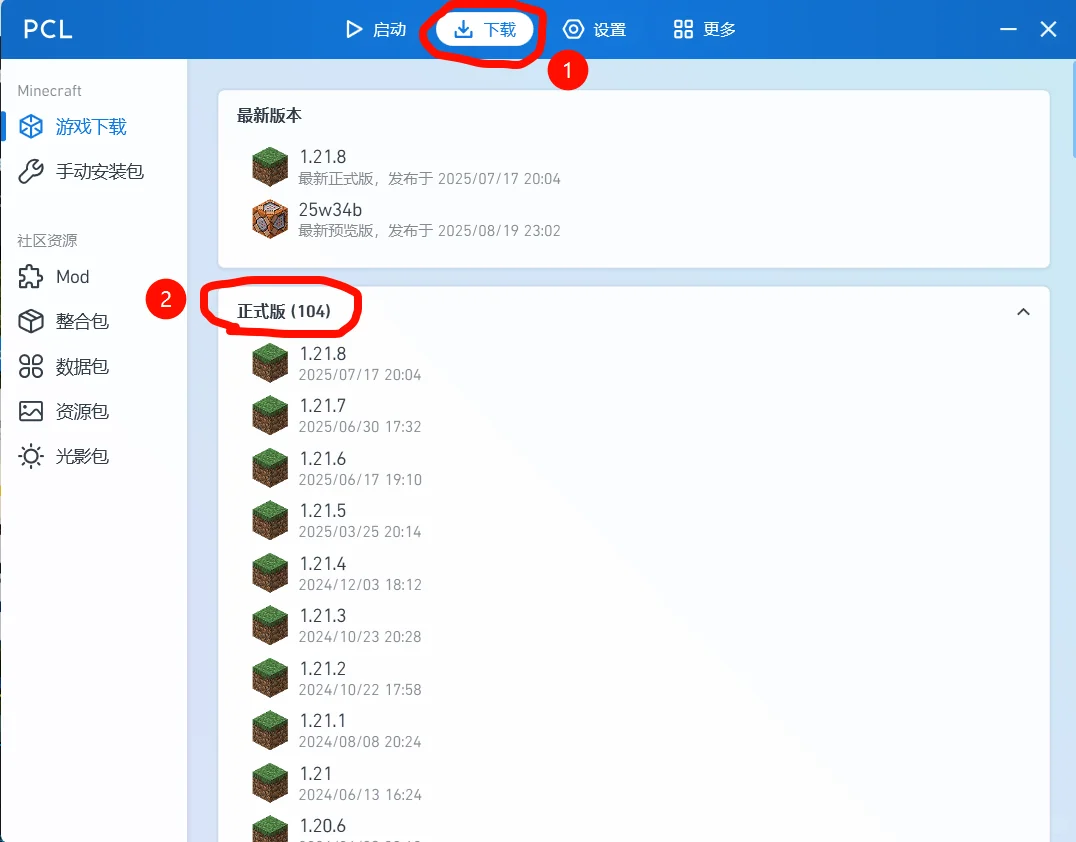The height and width of the screenshot is (842, 1076).
Task: Click the 2025/06/30 17:32 release date
Action: click(360, 427)
